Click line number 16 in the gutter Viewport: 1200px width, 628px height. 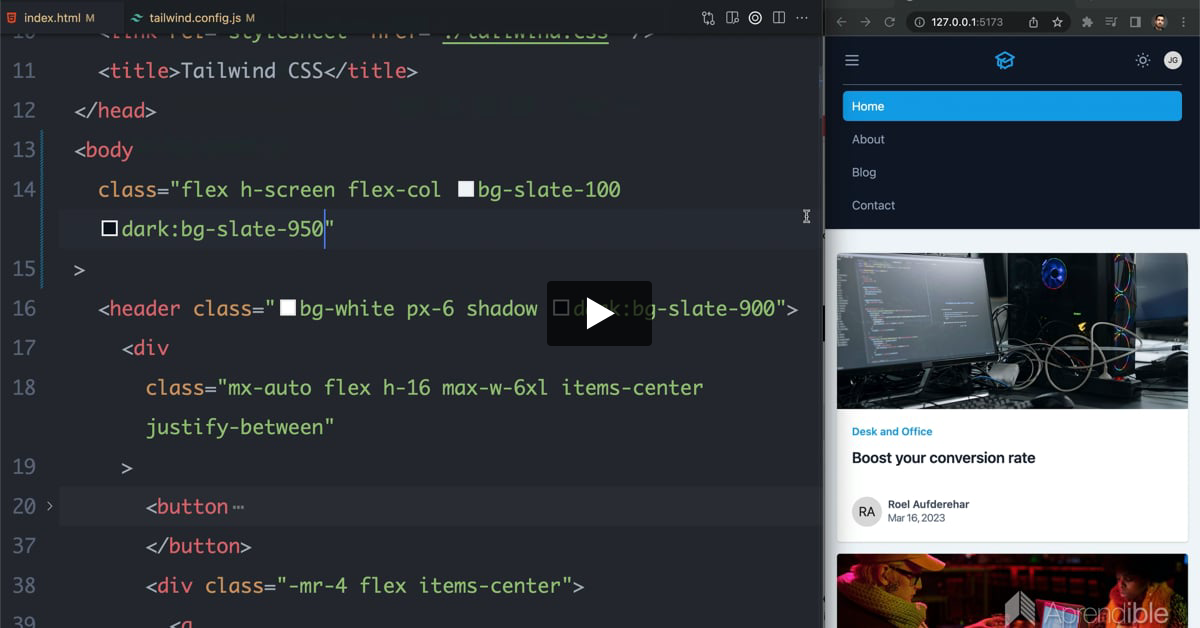point(23,308)
